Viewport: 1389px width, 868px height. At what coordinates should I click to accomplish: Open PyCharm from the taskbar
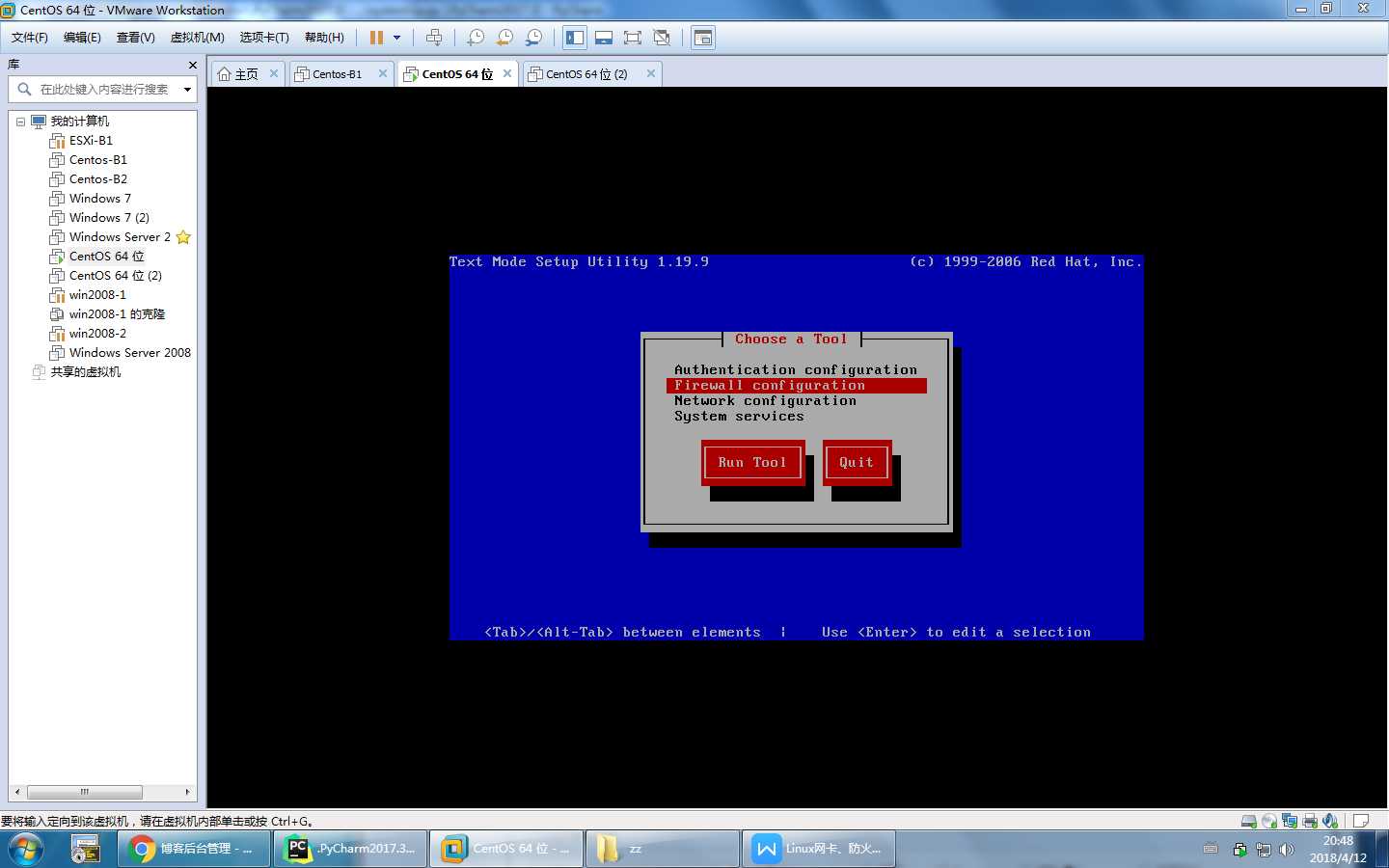[x=351, y=849]
